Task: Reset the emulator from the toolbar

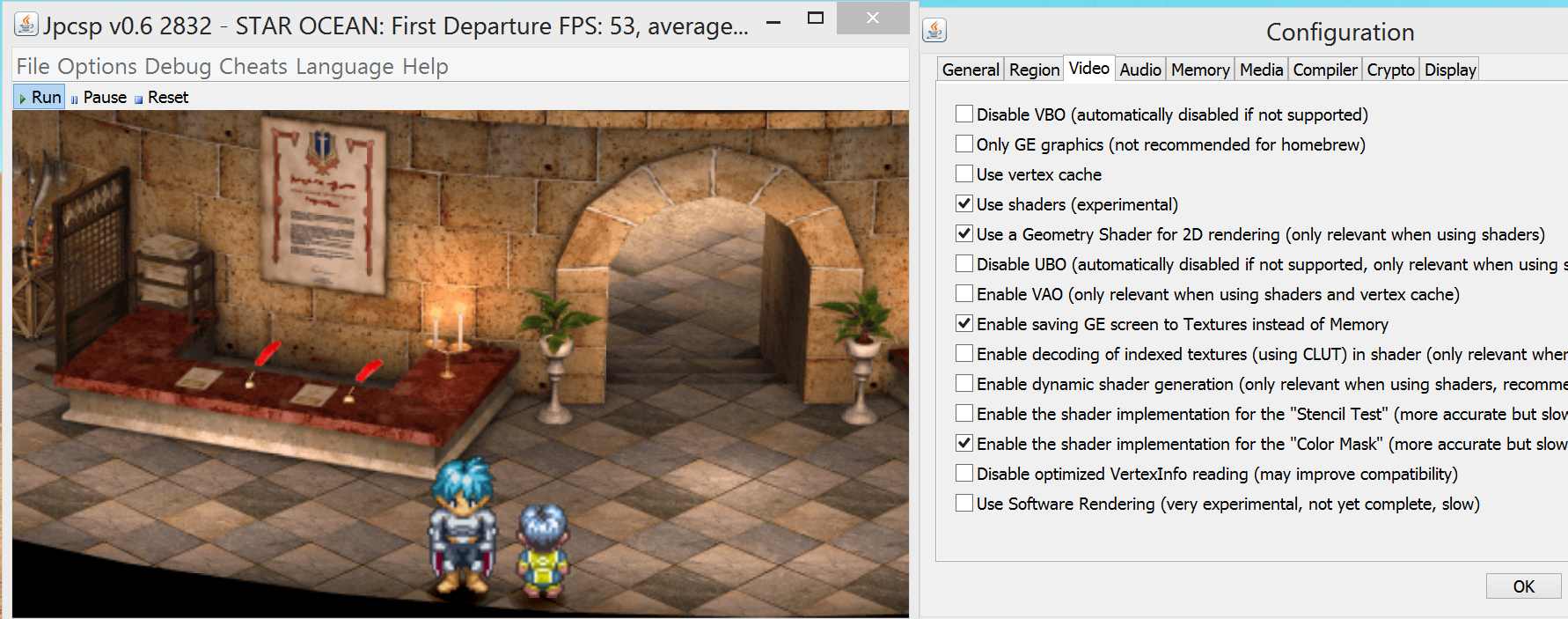Action: click(162, 97)
